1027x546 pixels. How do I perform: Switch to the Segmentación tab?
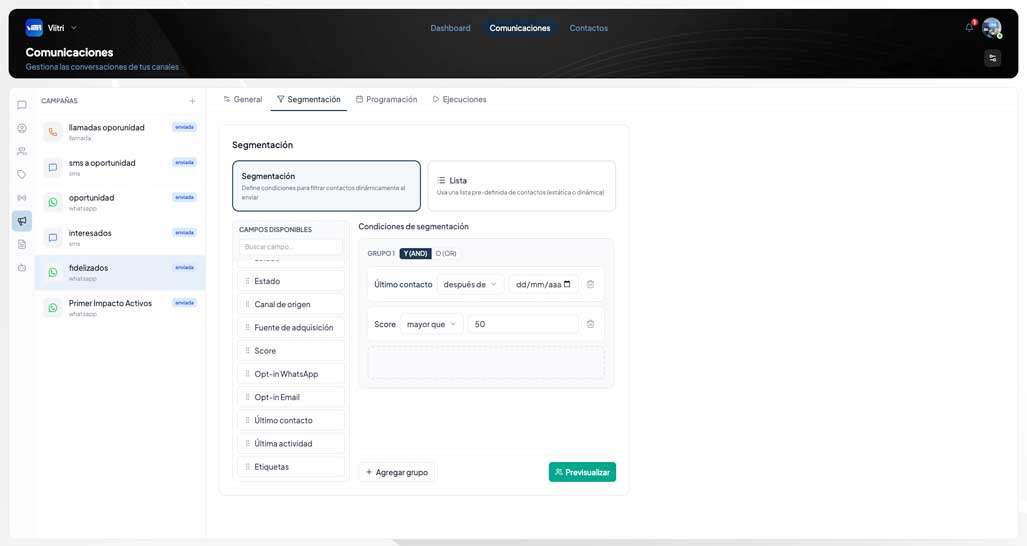[x=308, y=100]
